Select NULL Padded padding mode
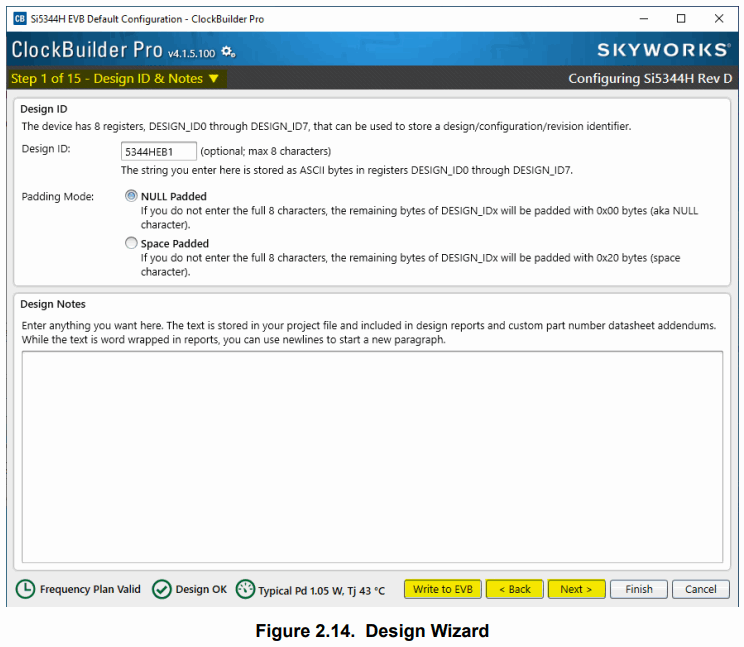Screen dimensions: 744x647 [x=131, y=196]
